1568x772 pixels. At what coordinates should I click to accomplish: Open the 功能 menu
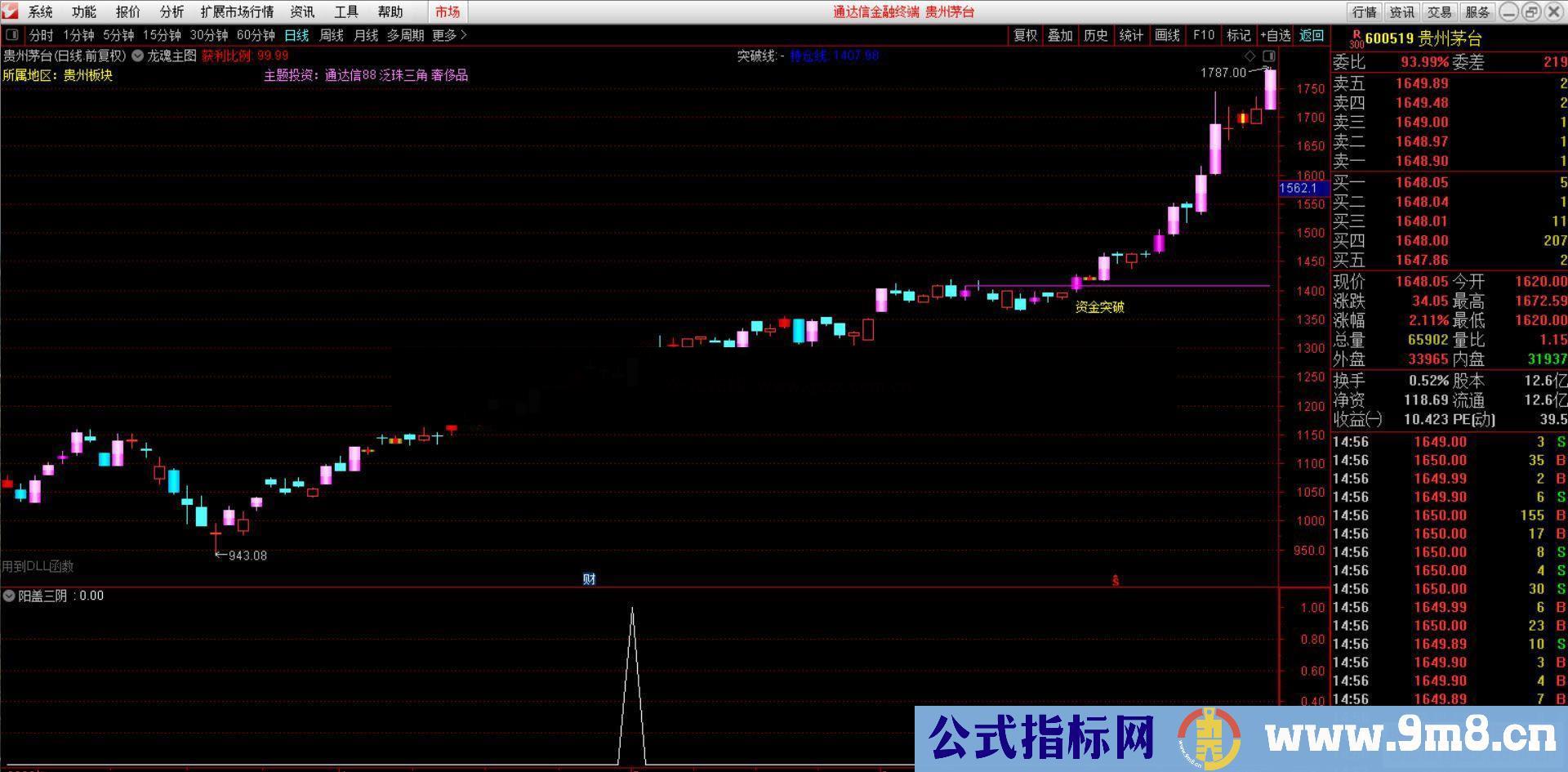click(83, 11)
